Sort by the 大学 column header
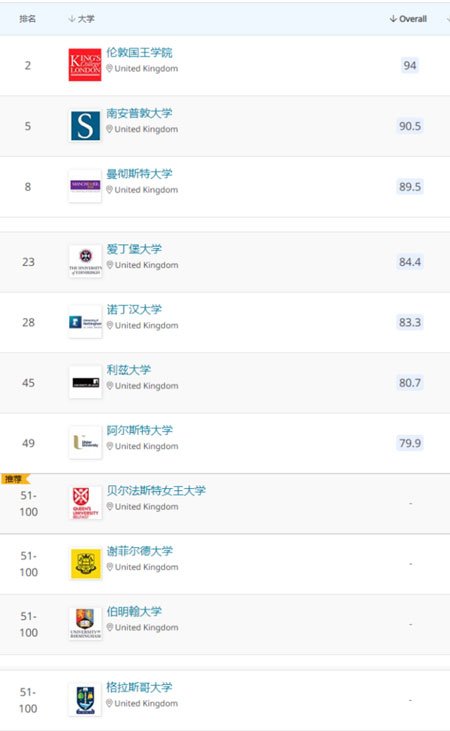 (81, 19)
